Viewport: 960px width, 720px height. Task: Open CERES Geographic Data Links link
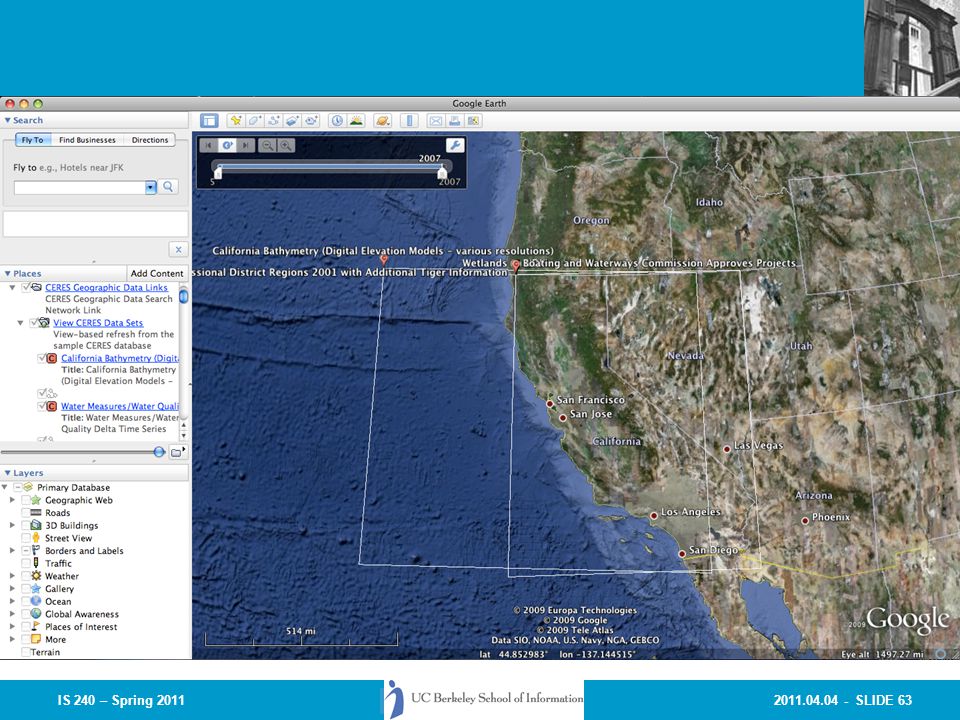106,287
